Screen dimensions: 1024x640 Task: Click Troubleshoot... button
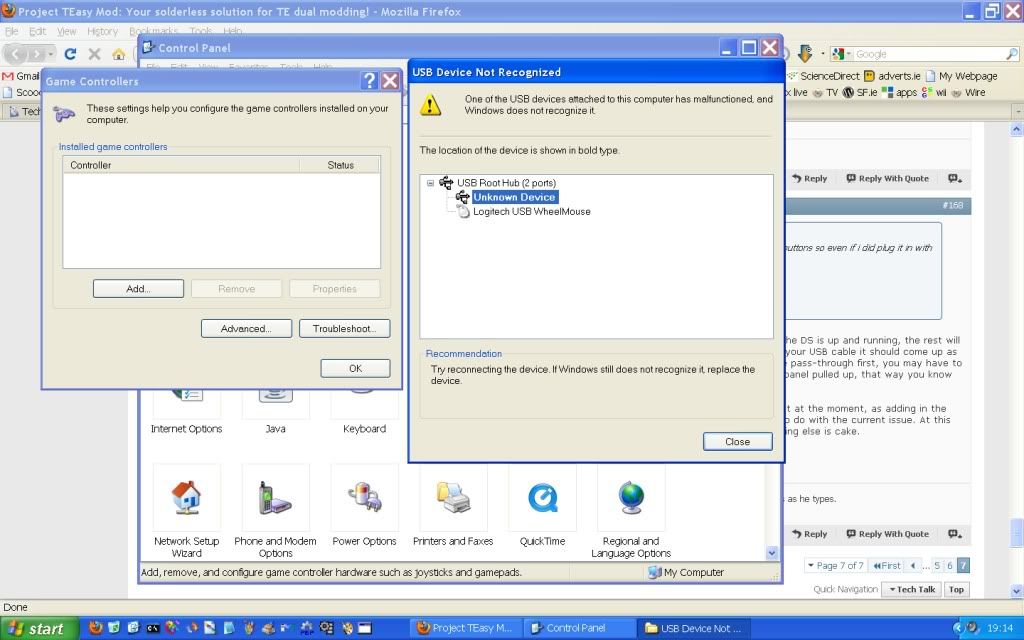point(344,328)
